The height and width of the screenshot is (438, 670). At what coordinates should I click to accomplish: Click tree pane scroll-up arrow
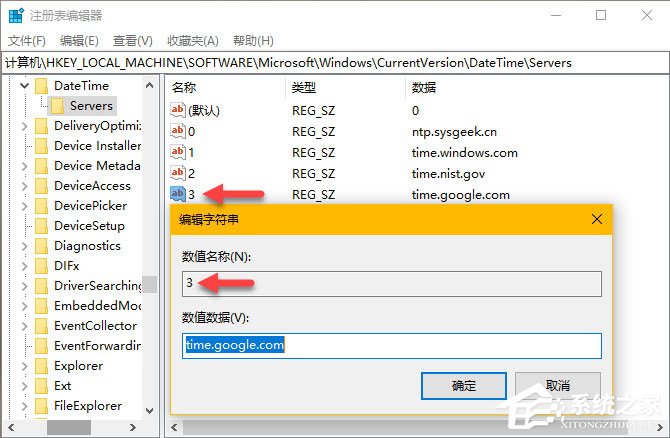pos(150,85)
